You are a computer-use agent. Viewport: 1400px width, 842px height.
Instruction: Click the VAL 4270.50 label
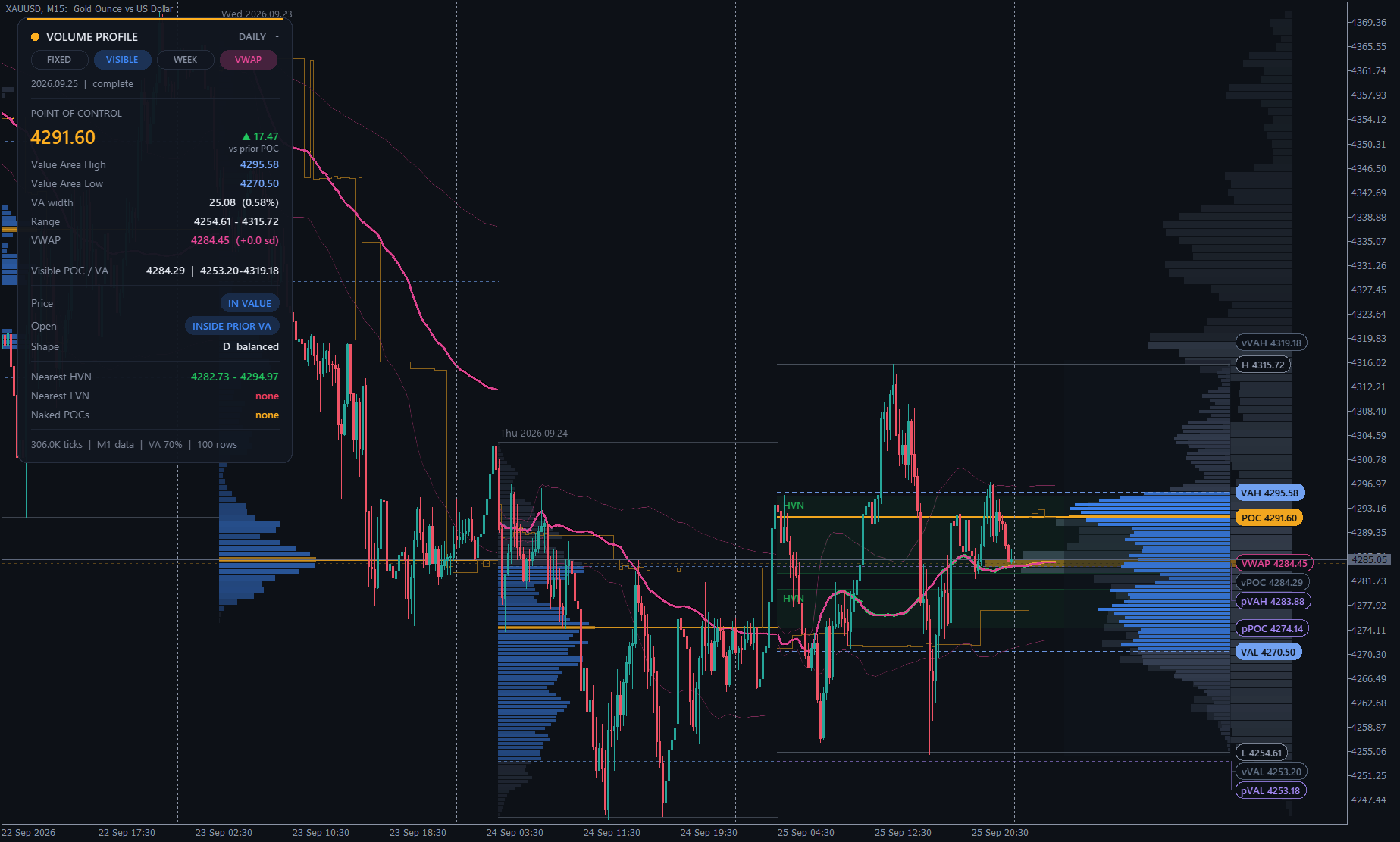tap(1267, 653)
